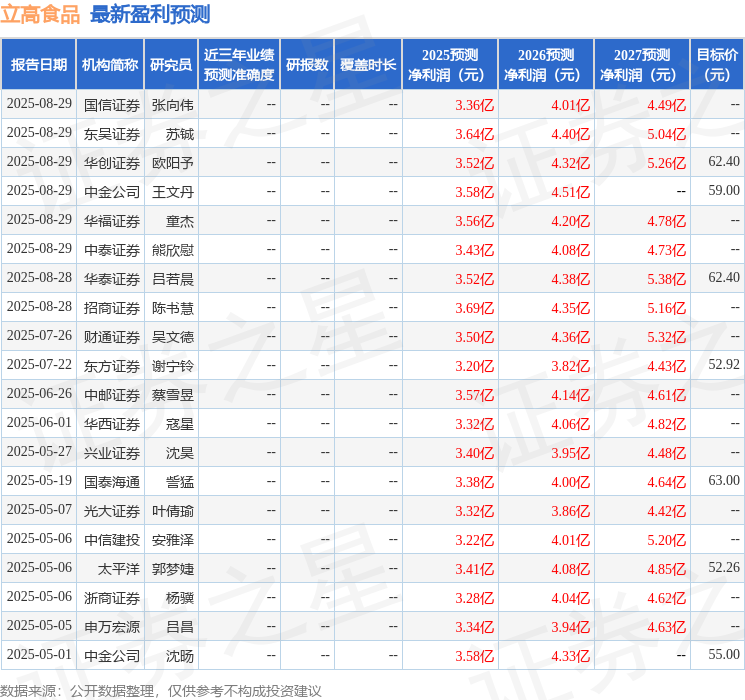Select the 研报数 column header

307,65
